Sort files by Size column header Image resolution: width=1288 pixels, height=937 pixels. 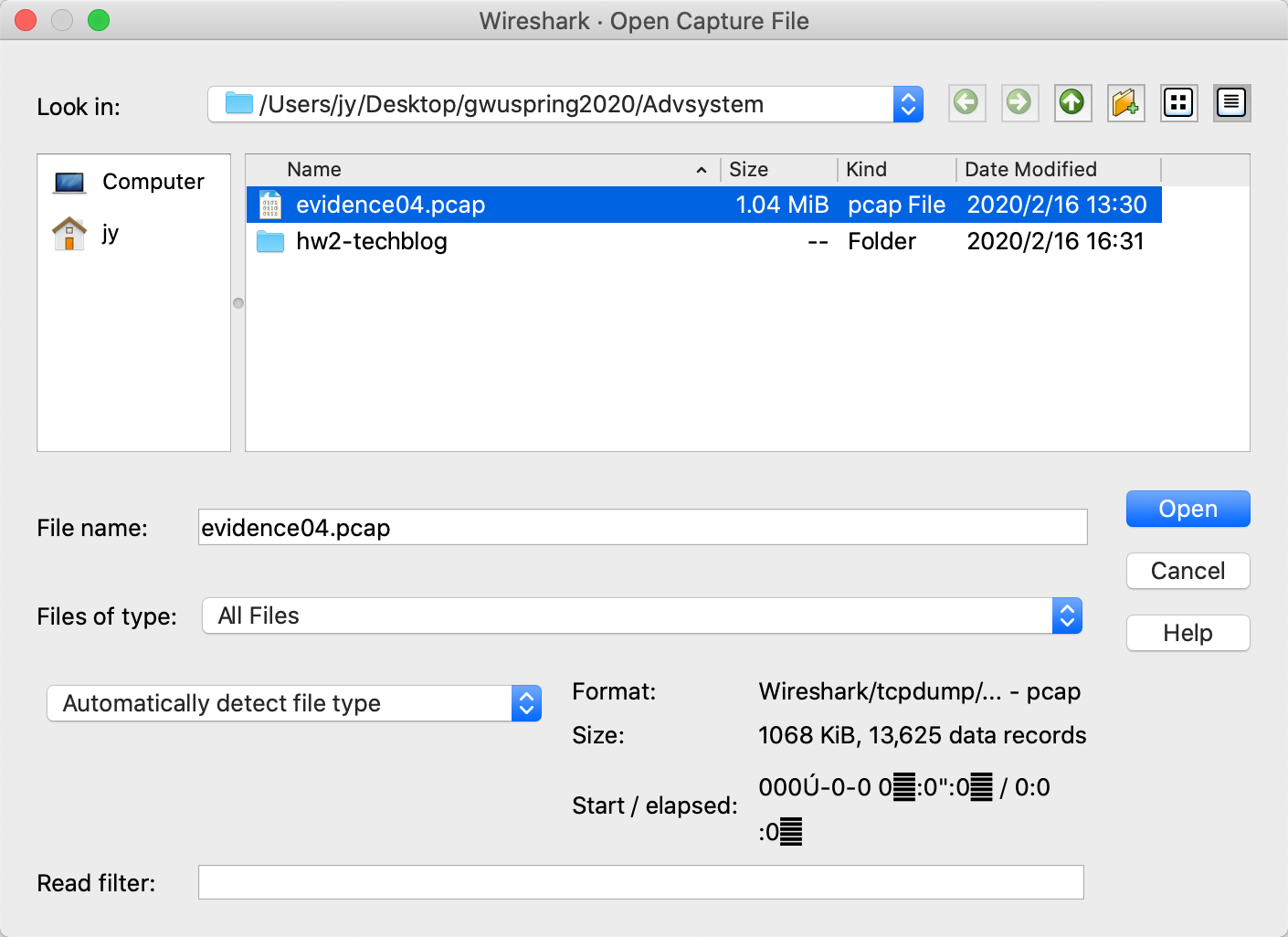pos(748,170)
